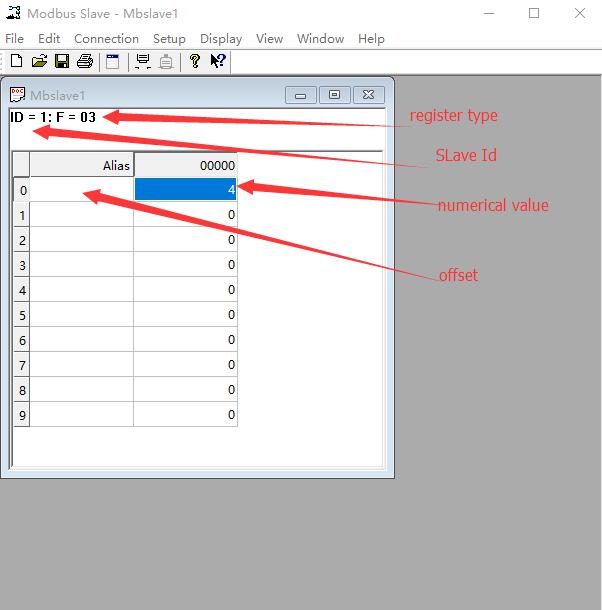Select row header 9

[22, 415]
